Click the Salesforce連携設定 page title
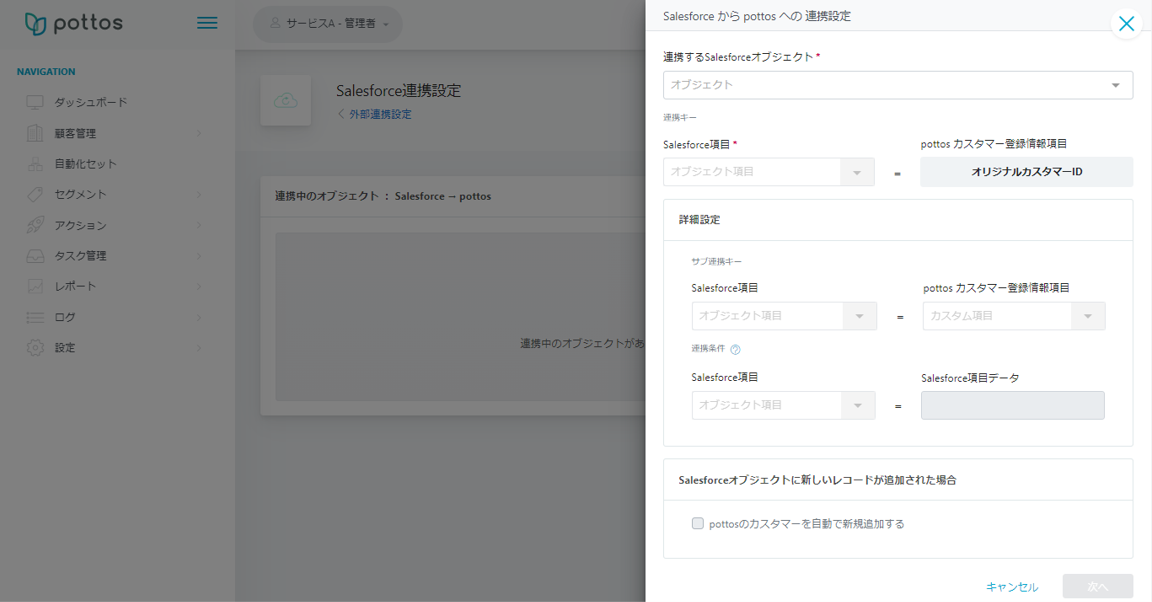Image resolution: width=1152 pixels, height=602 pixels. click(399, 90)
